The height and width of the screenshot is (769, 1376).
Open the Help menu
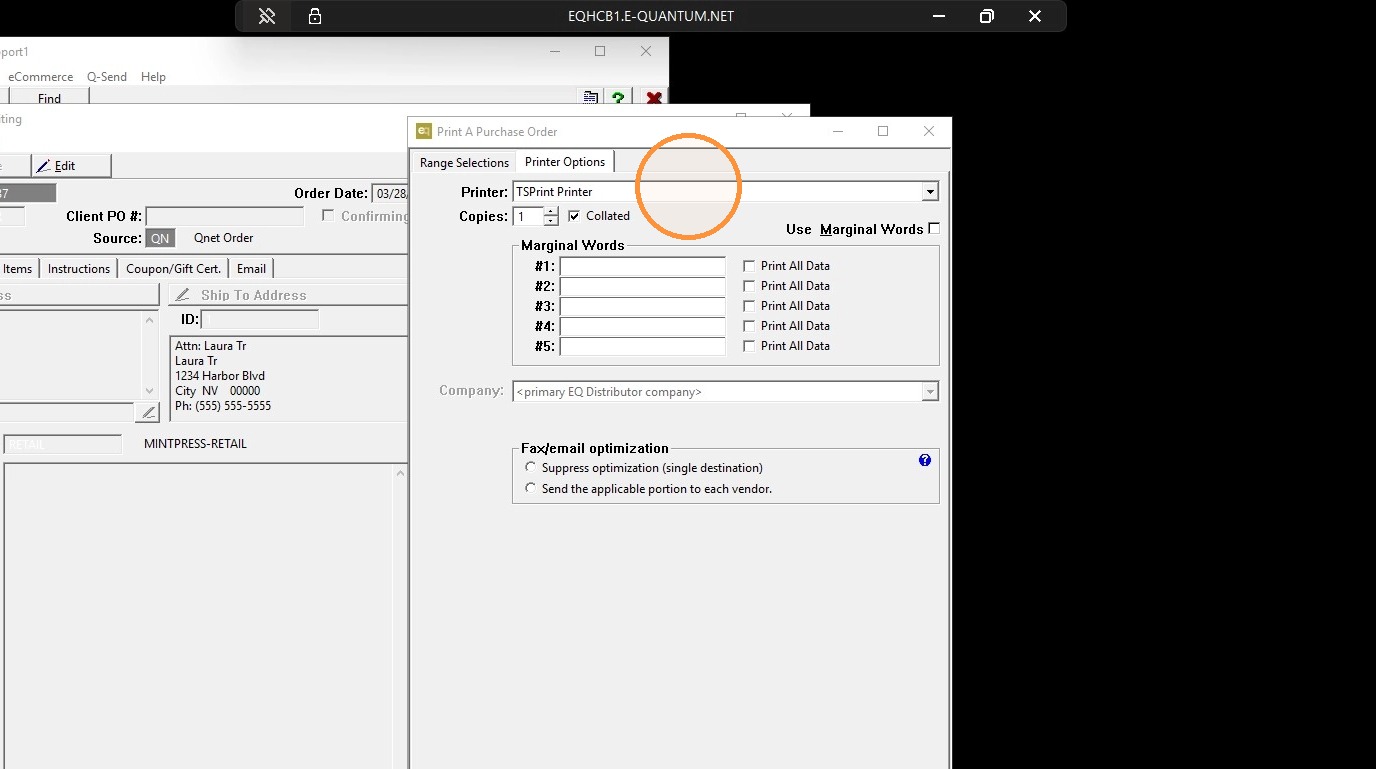coord(153,77)
